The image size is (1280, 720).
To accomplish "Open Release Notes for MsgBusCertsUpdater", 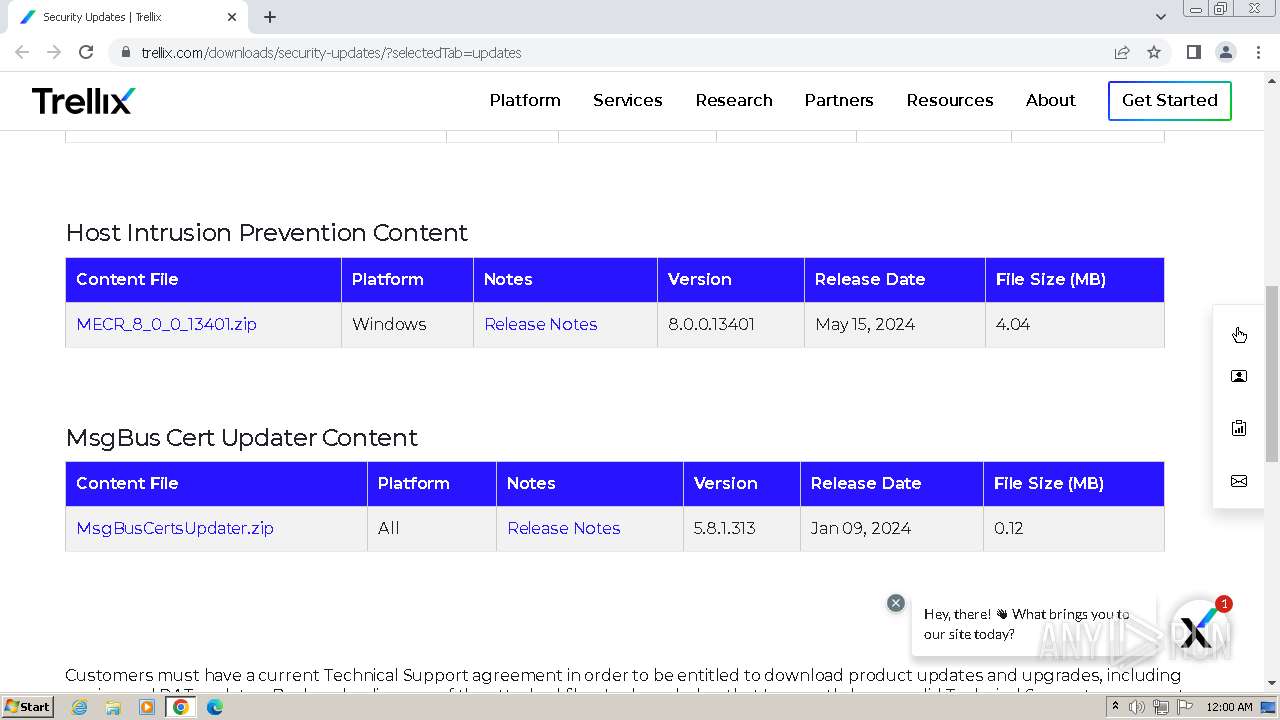I will pos(564,528).
